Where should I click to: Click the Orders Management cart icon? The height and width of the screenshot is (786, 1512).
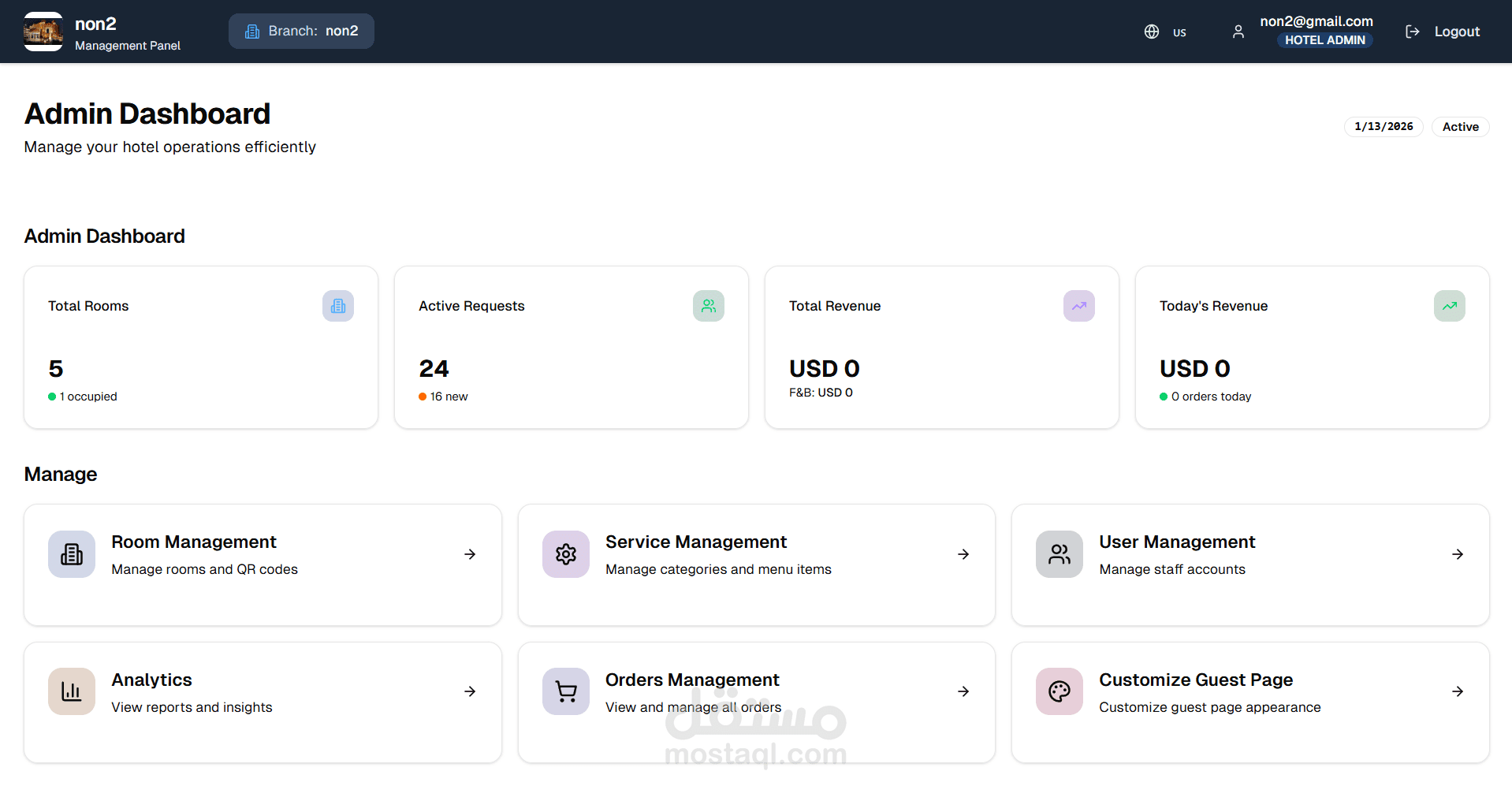566,691
